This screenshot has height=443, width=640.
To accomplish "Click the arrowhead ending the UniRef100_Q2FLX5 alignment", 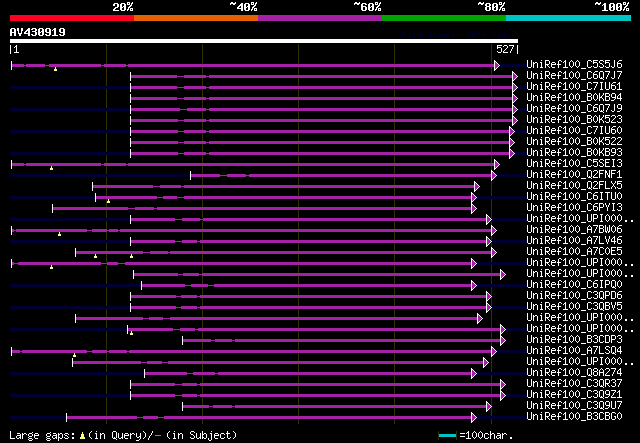I will [x=477, y=187].
